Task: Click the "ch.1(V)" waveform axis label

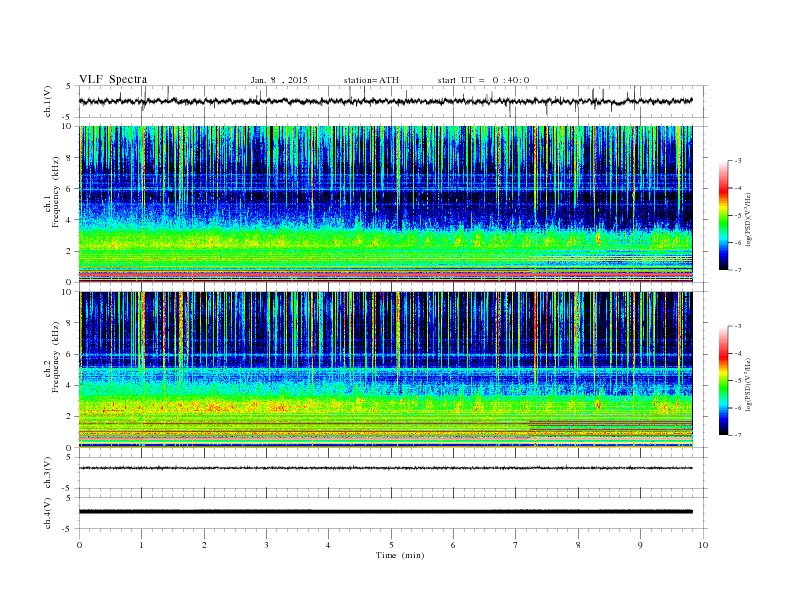Action: pyautogui.click(x=48, y=101)
